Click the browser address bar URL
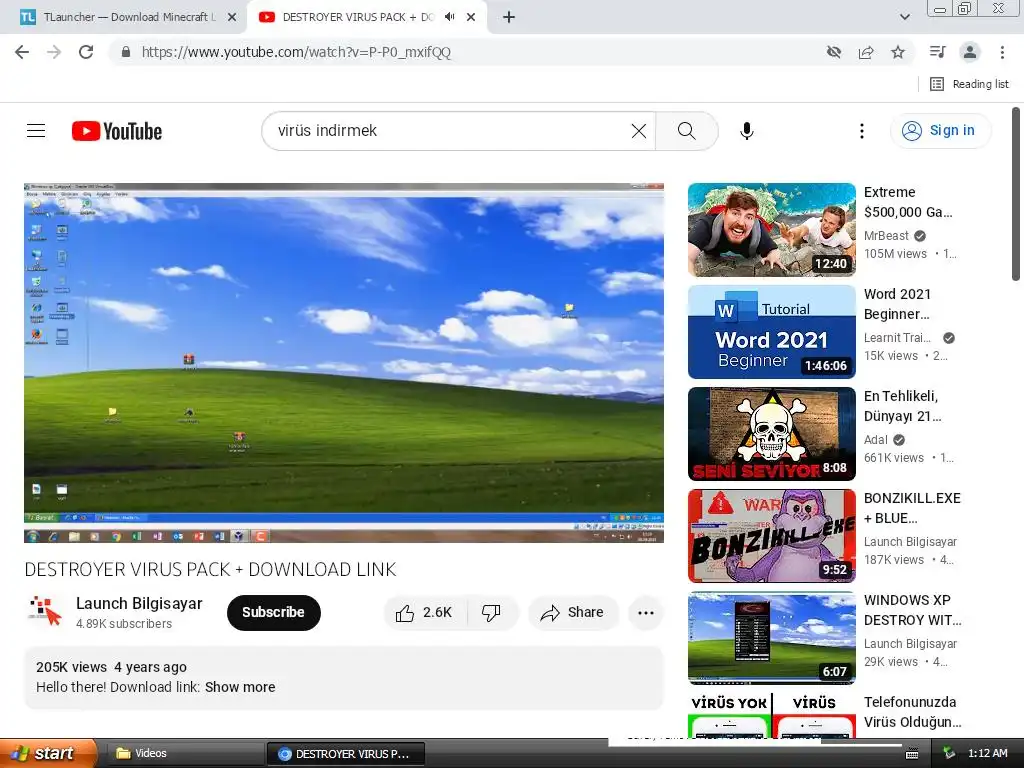 (x=296, y=52)
